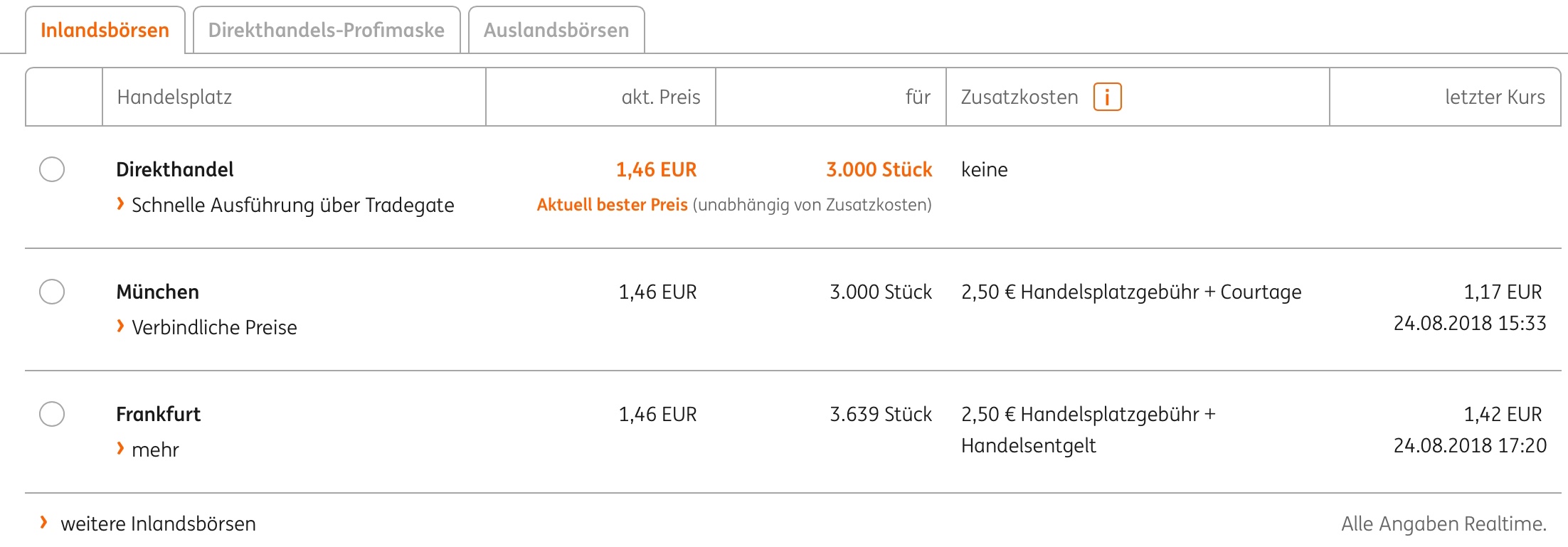The width and height of the screenshot is (1568, 547).
Task: Expand mehr details for Frankfurt
Action: pos(155,448)
